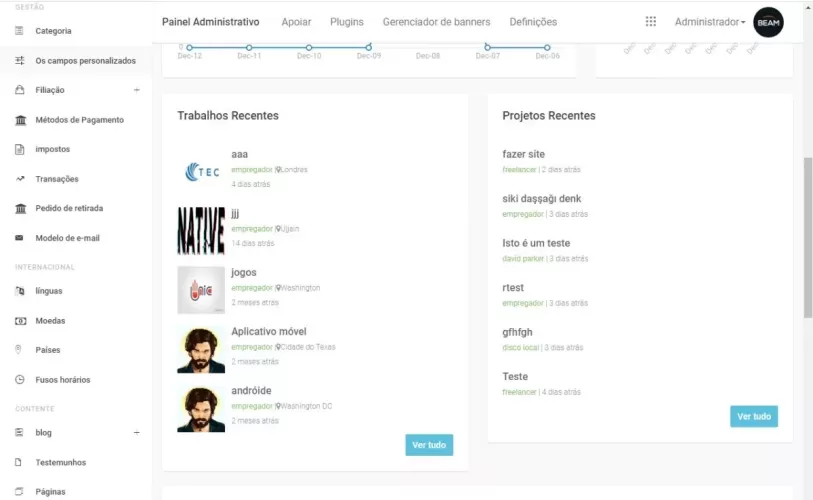Click the custom fields sliders icon
This screenshot has height=500, width=813.
tap(20, 61)
